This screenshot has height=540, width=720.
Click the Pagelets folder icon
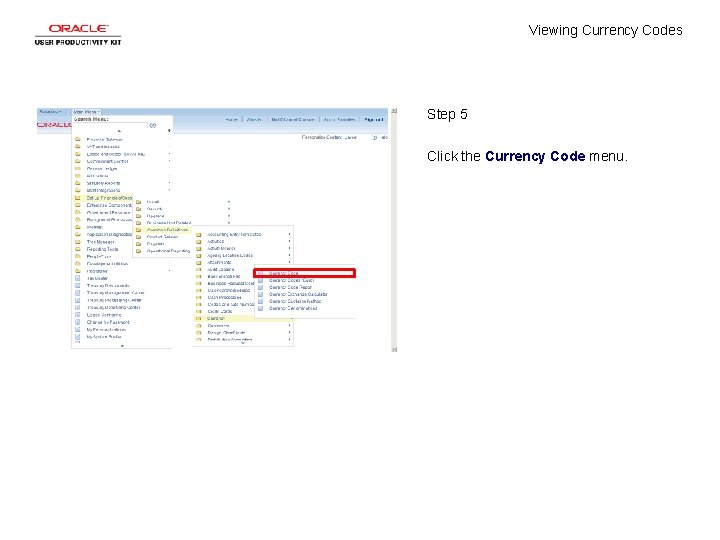pos(139,244)
